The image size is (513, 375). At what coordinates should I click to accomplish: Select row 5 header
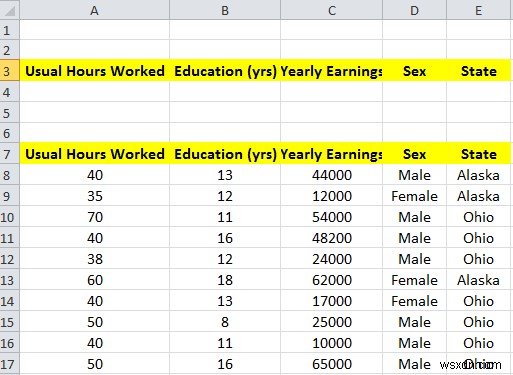10,112
